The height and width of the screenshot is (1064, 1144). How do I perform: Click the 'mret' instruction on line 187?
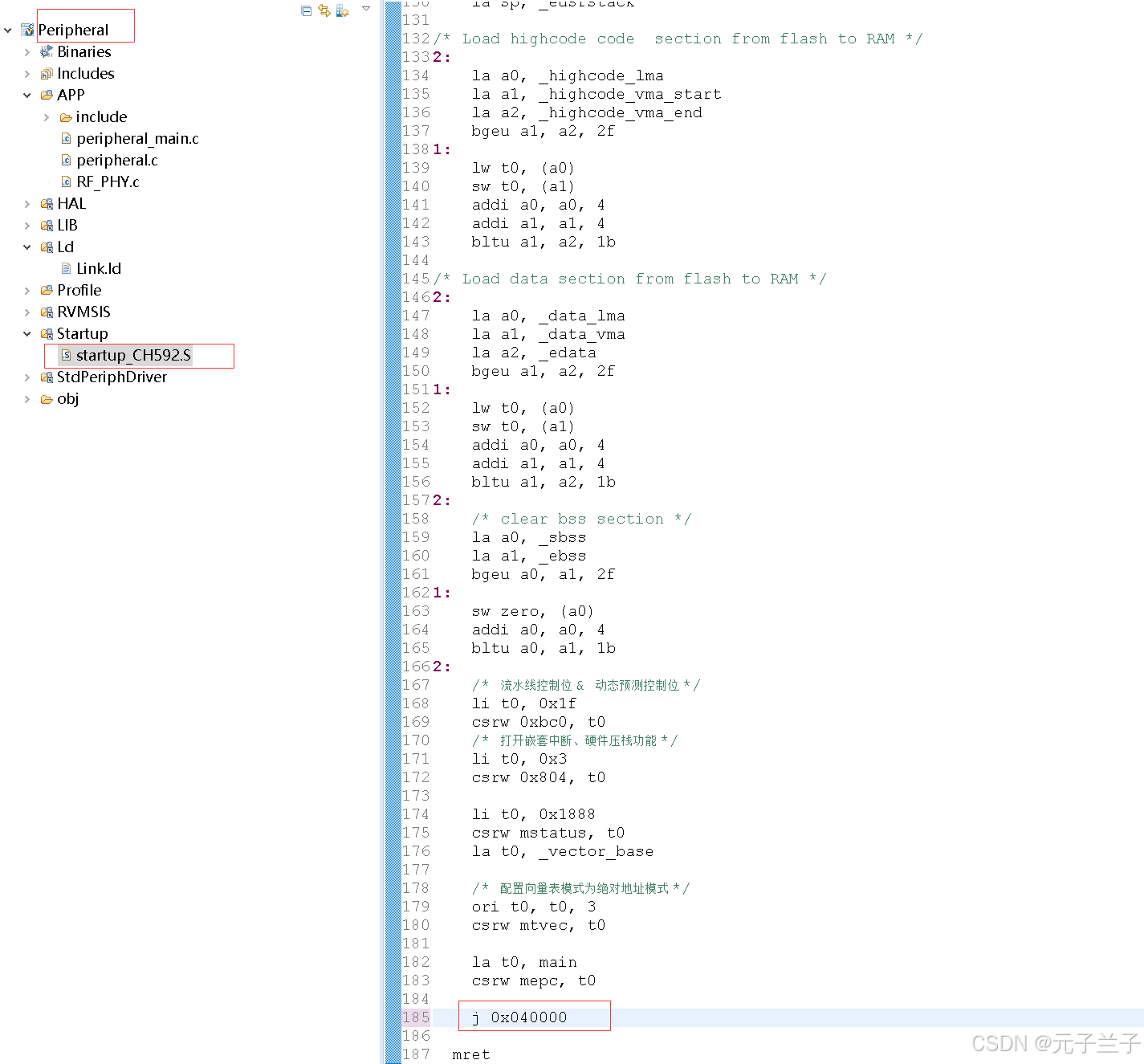click(x=471, y=1054)
